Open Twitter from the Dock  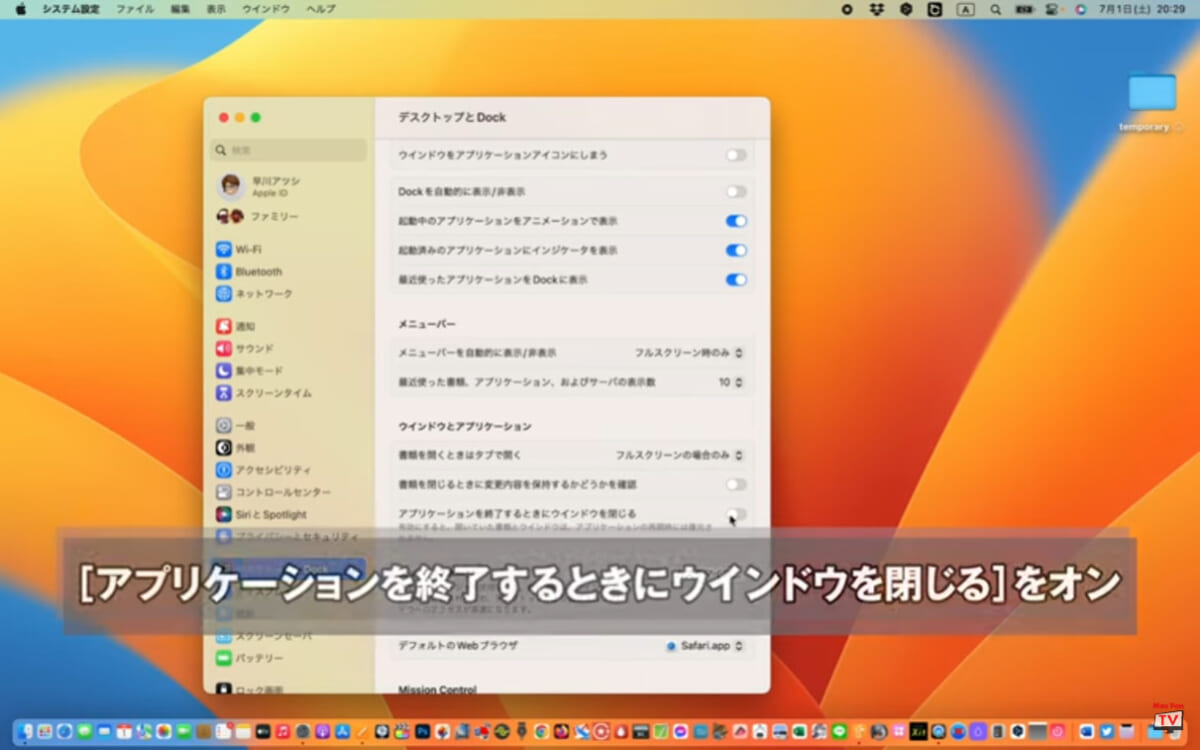(x=1107, y=731)
